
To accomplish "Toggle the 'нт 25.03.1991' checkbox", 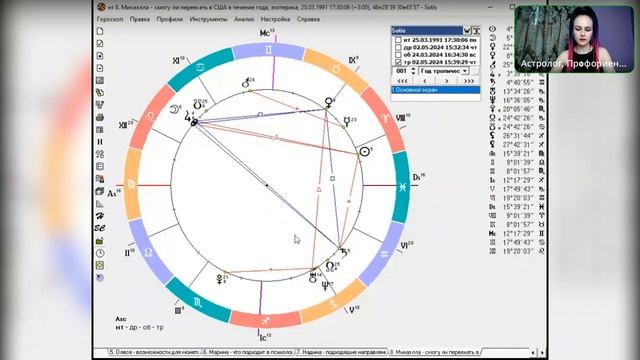I will [x=398, y=40].
